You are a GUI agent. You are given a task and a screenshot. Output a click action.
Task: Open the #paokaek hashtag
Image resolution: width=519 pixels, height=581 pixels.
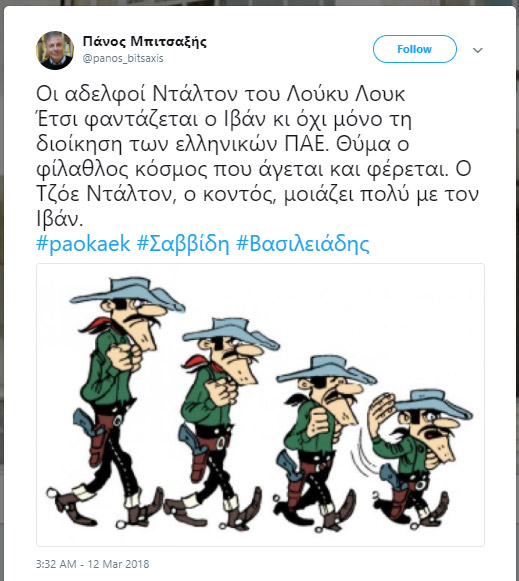coord(83,244)
